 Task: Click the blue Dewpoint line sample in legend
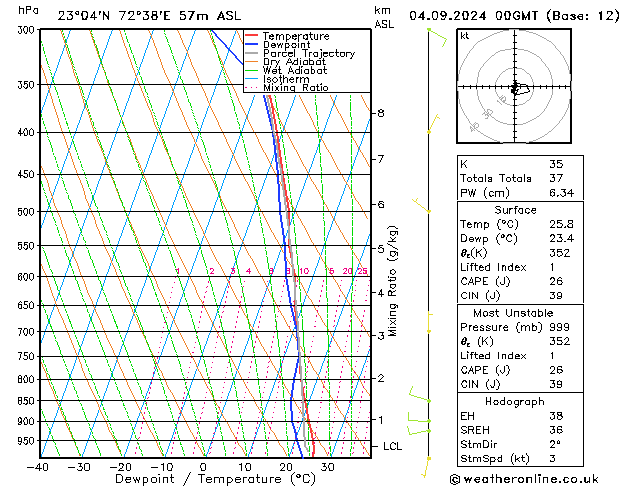coord(251,44)
